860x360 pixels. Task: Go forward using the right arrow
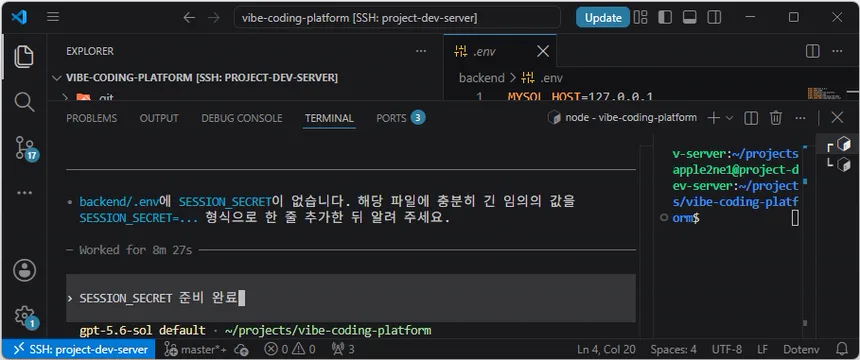point(214,18)
